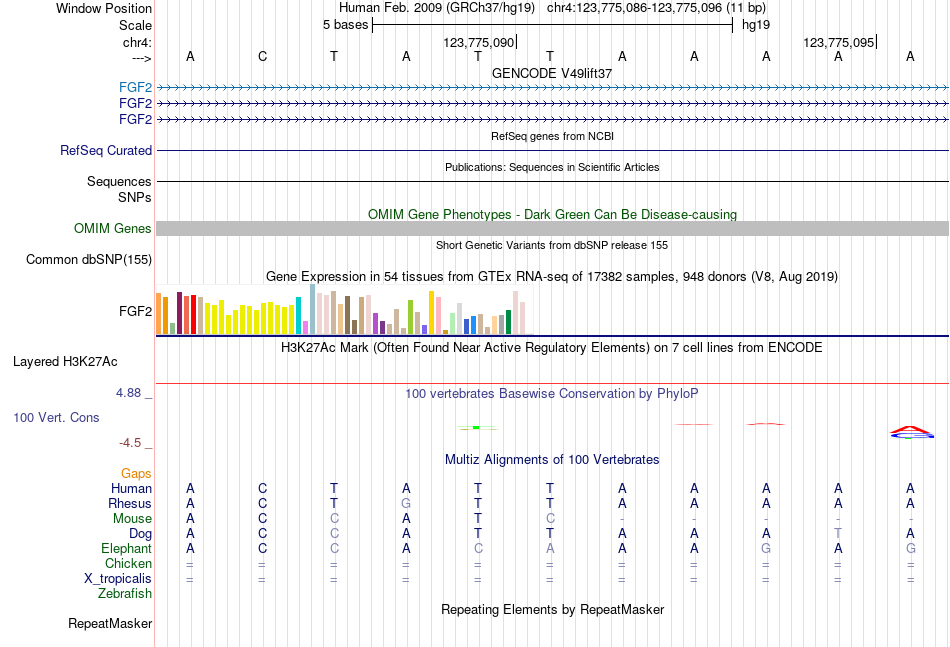Screen dimensions: 950x647
Task: Click the GENCODE V49lift37 track title
Action: 552,73
